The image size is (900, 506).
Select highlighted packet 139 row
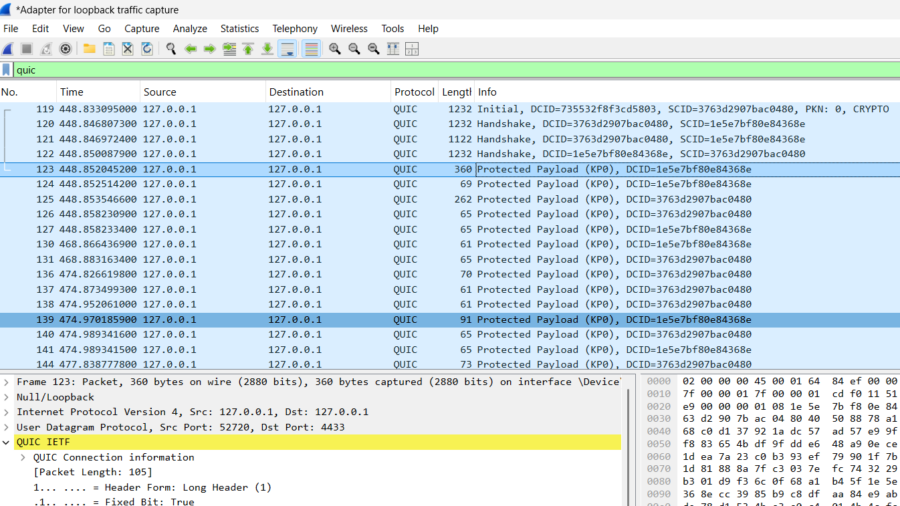click(450, 320)
